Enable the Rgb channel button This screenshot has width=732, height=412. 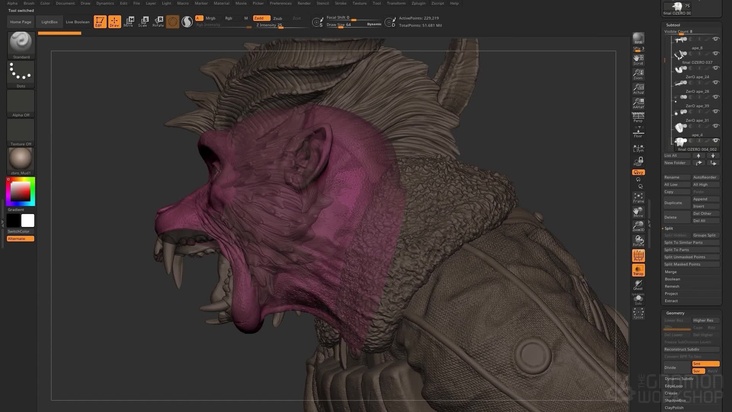(x=228, y=18)
